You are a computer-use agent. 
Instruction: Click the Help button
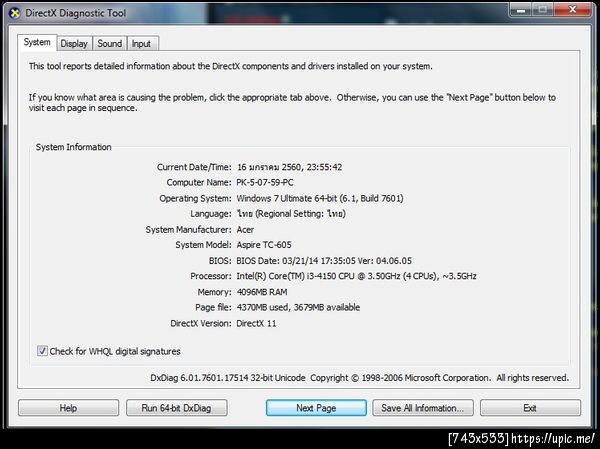[68, 408]
